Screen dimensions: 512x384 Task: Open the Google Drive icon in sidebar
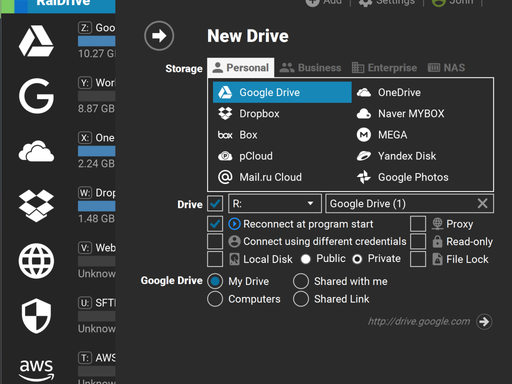click(36, 41)
